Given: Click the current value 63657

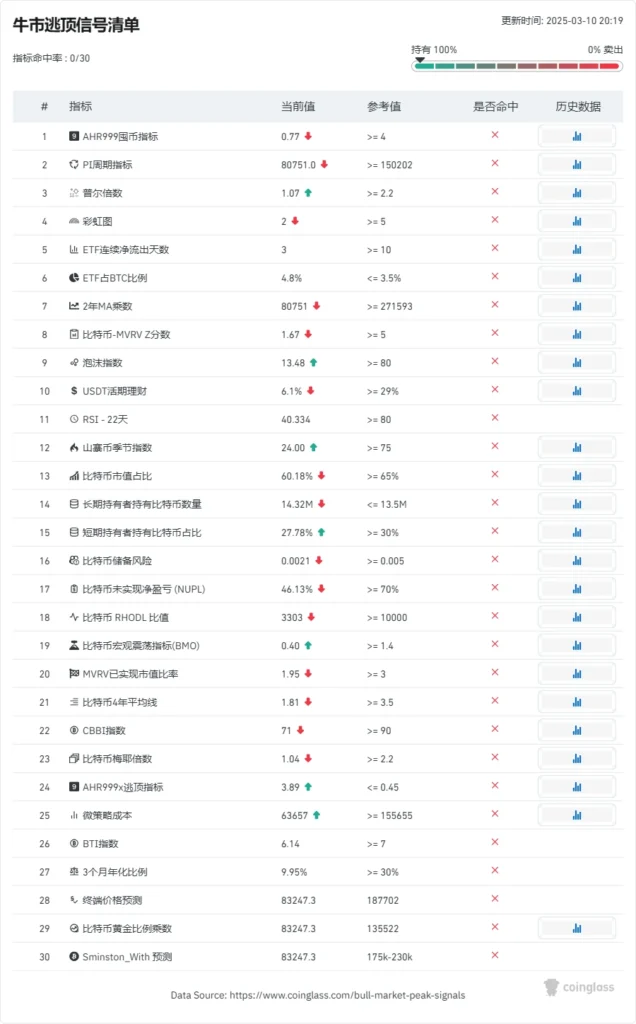Looking at the screenshot, I should (x=294, y=816).
